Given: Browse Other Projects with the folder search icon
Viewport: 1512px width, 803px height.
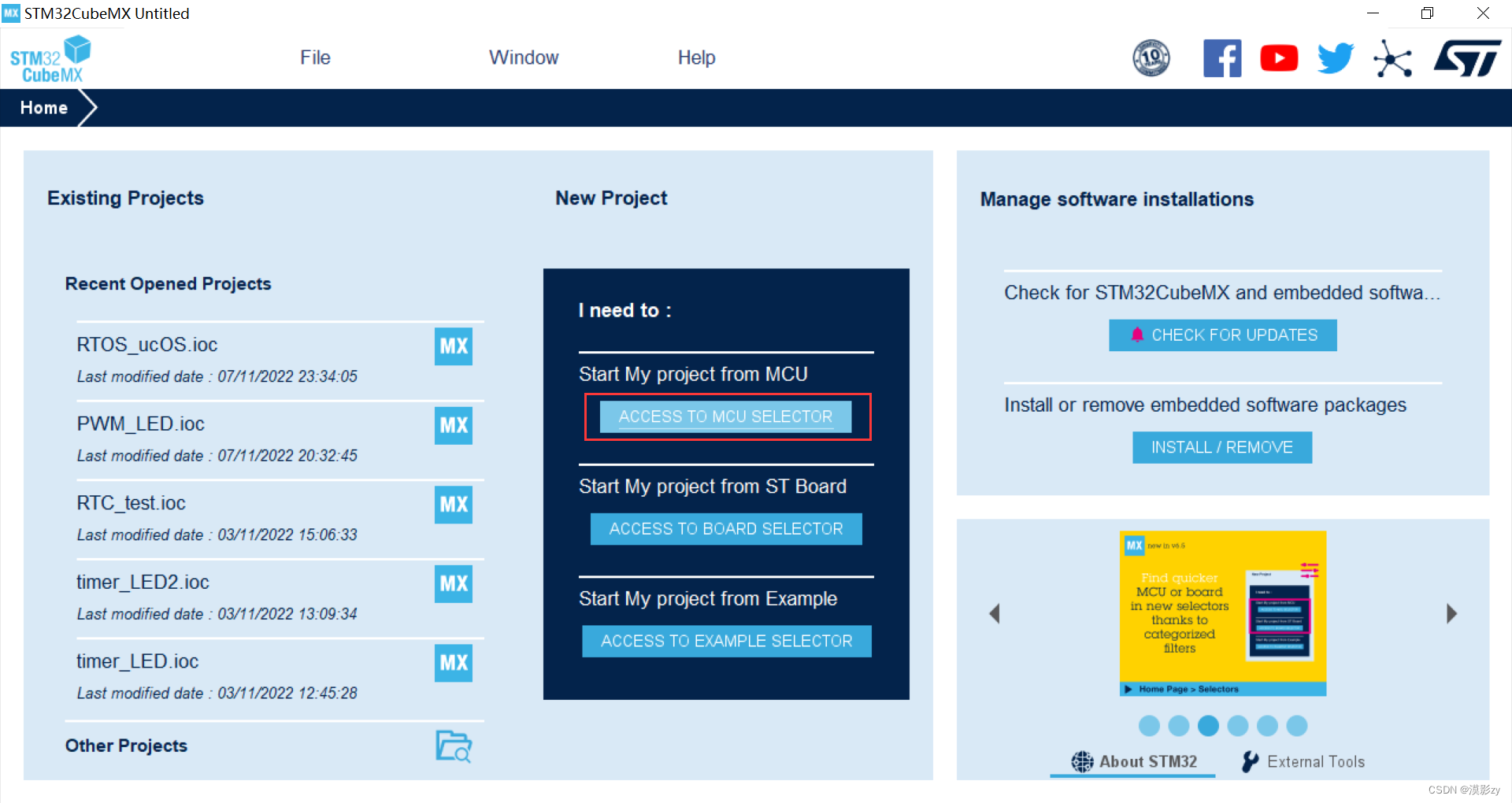Looking at the screenshot, I should coord(454,746).
